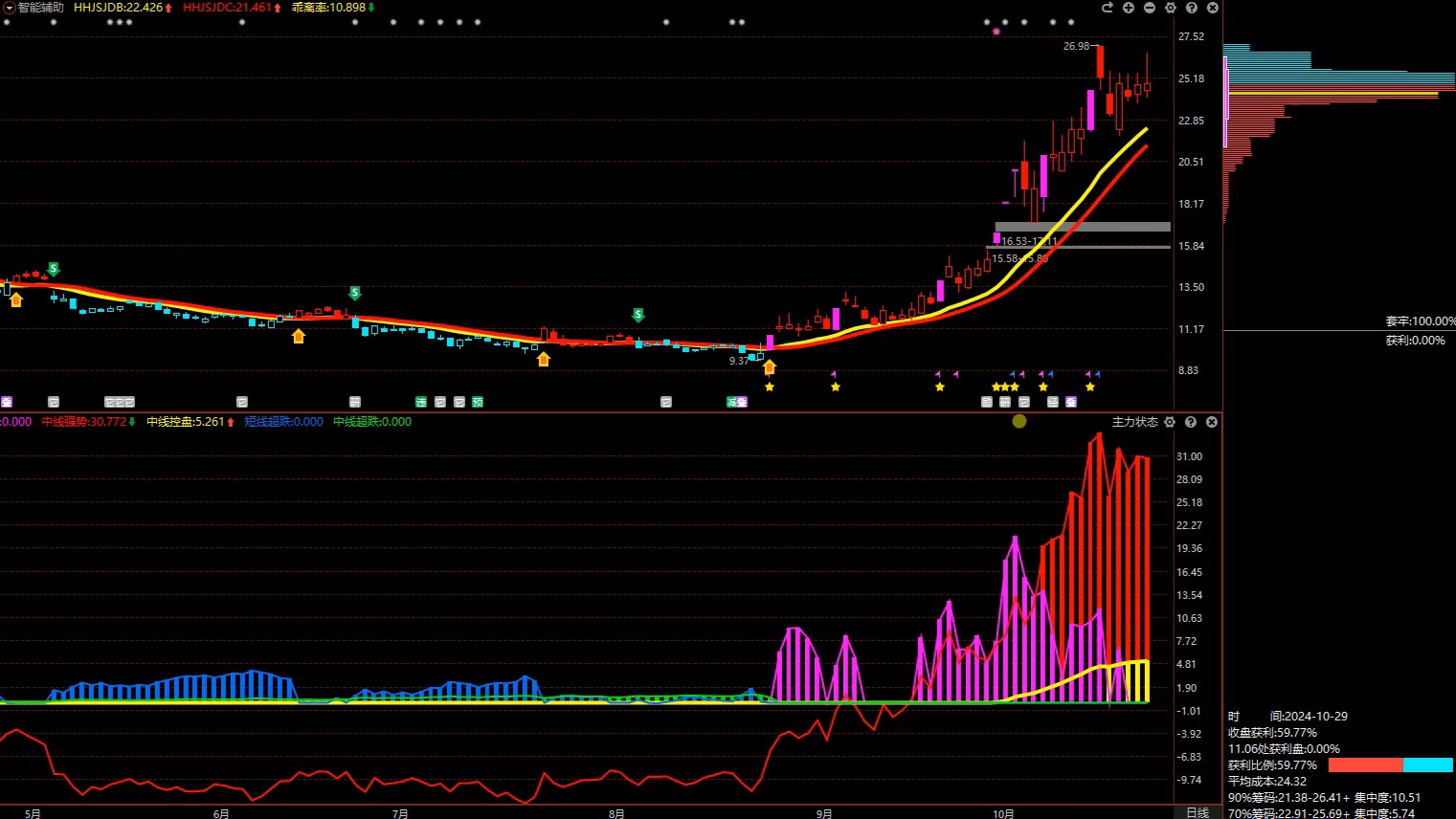Image resolution: width=1456 pixels, height=819 pixels.
Task: Click the orange B buy arrow in late July
Action: tap(544, 359)
